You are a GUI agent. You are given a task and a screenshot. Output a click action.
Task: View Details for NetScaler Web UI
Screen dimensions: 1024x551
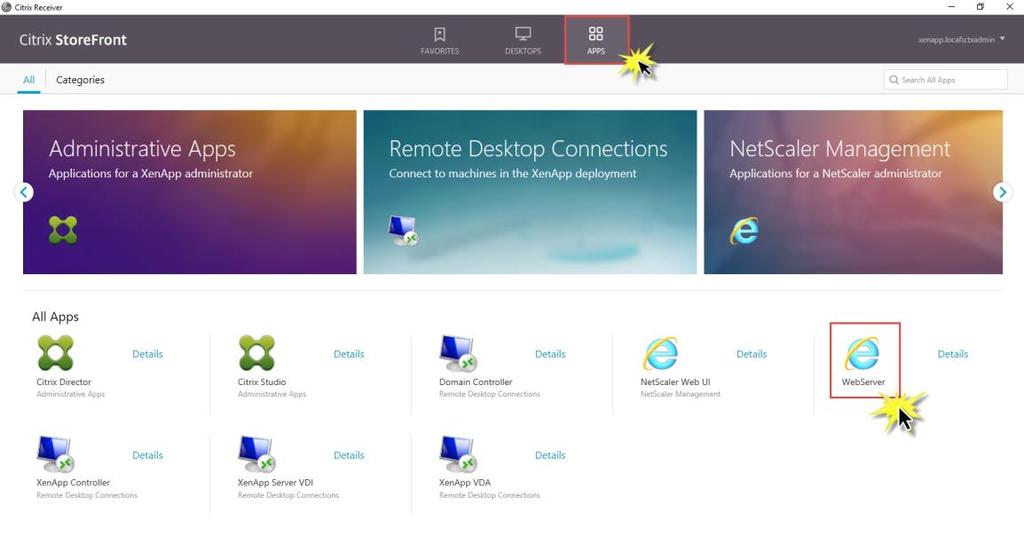pos(751,354)
